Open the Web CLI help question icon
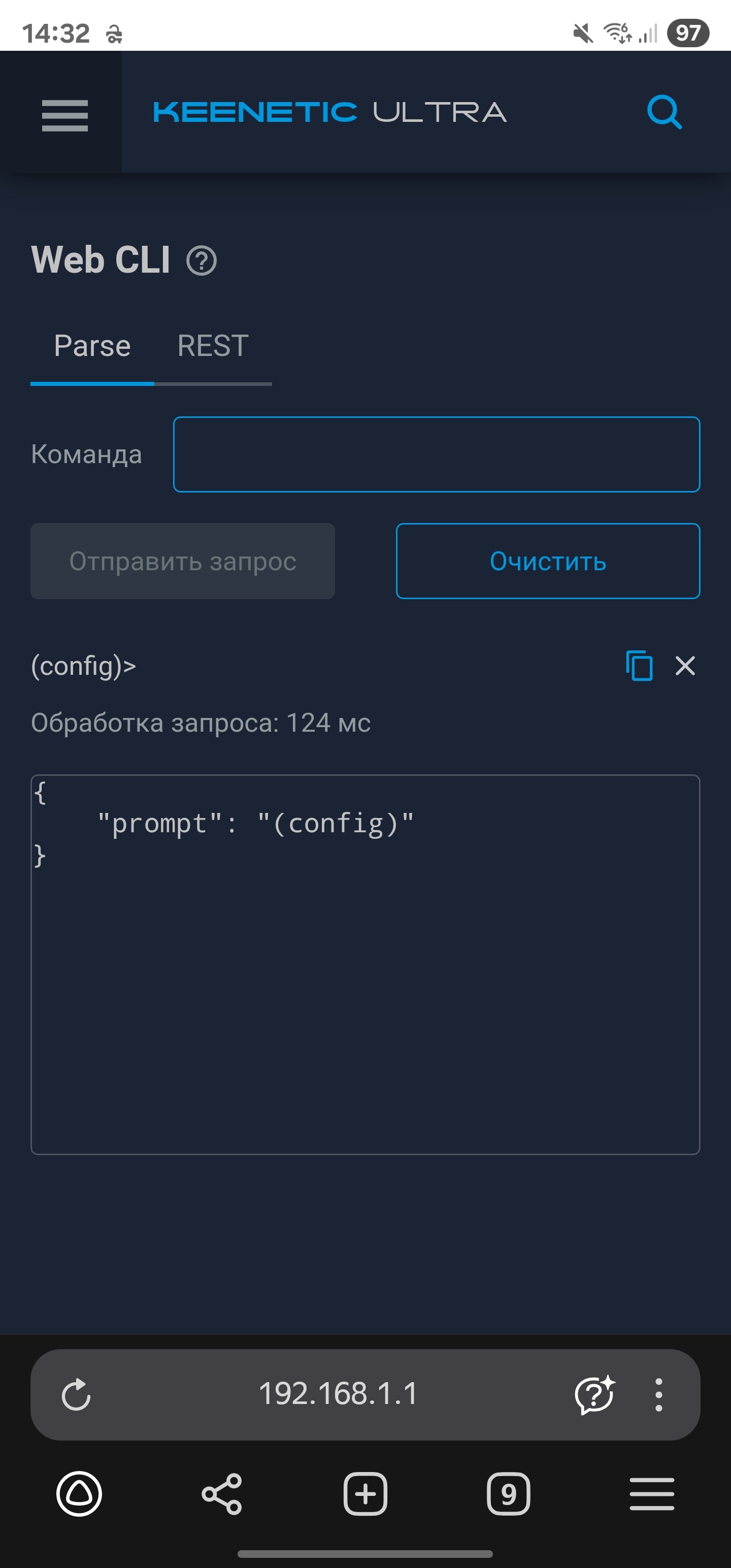This screenshot has width=731, height=1568. tap(202, 261)
